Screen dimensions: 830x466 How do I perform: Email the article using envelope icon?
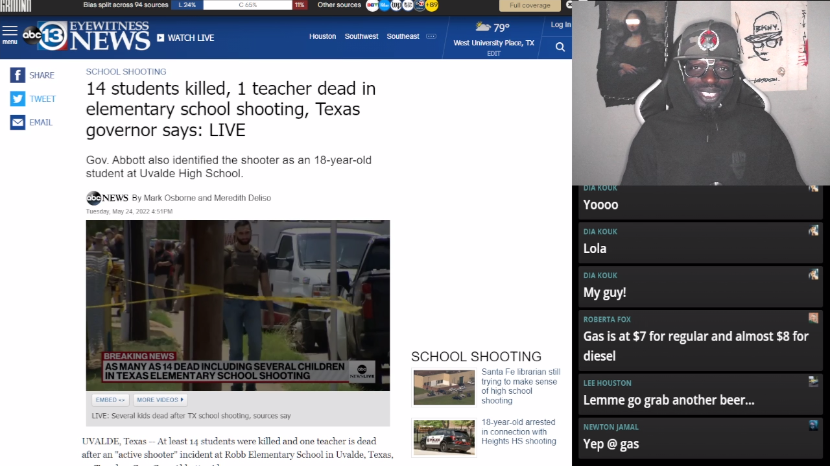18,122
